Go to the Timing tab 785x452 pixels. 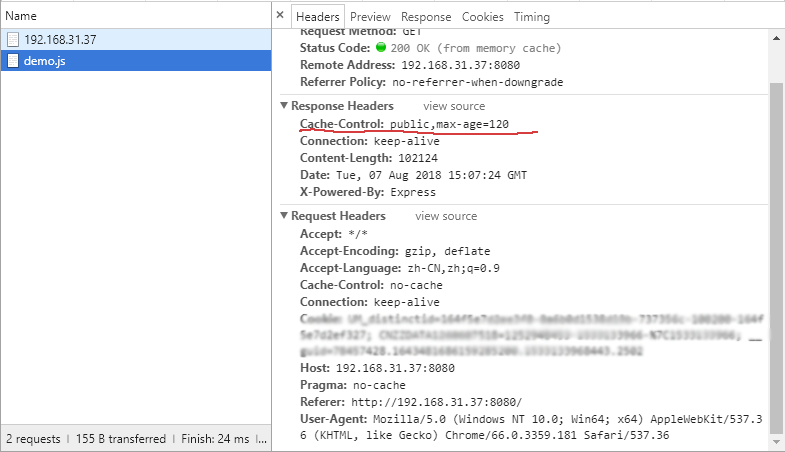tap(532, 17)
